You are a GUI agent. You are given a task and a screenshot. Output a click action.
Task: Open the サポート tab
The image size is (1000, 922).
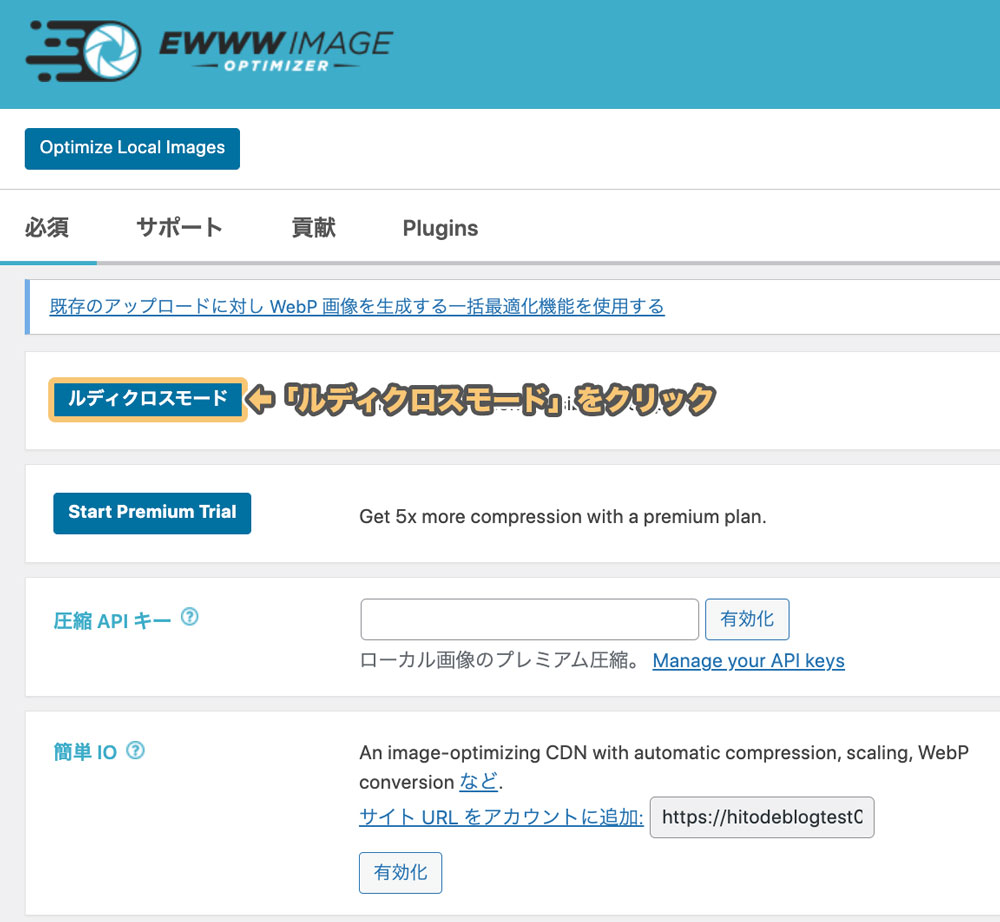click(x=179, y=228)
